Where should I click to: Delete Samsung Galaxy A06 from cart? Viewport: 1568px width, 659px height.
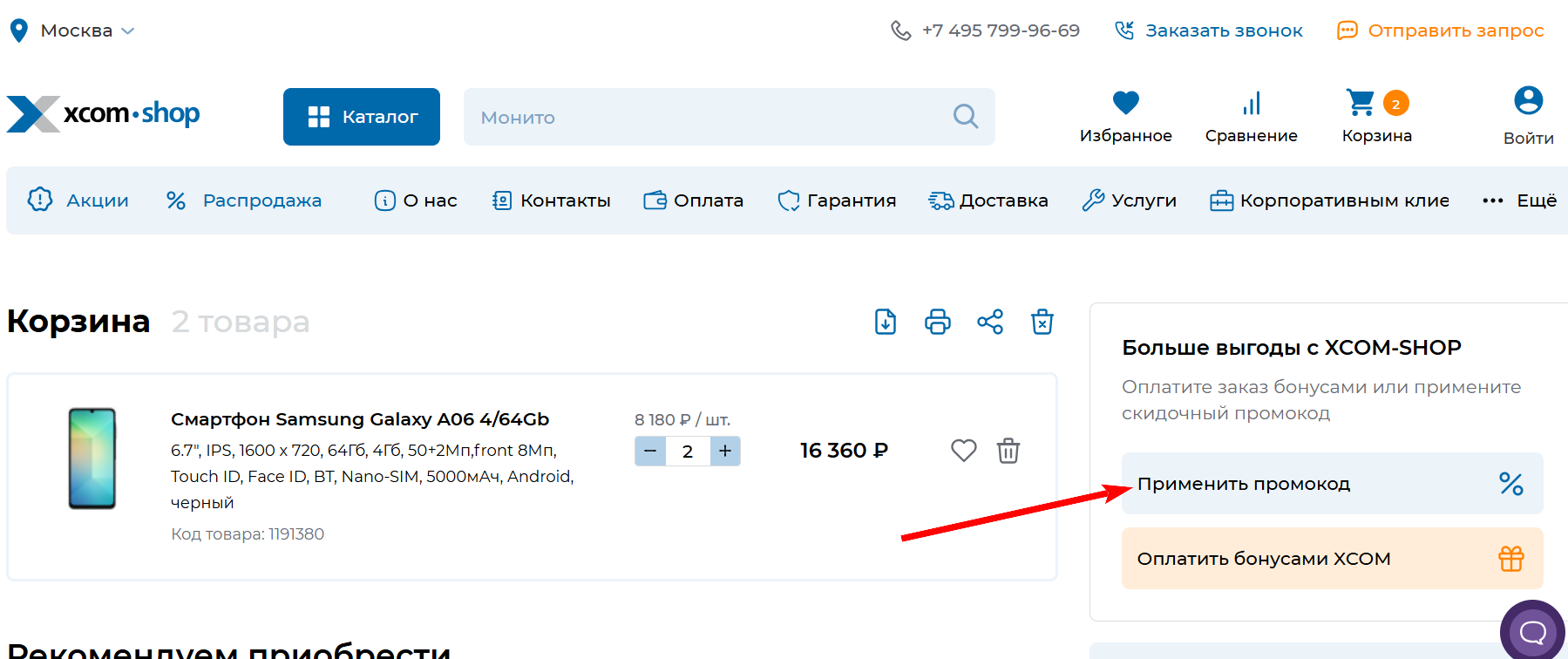1008,451
